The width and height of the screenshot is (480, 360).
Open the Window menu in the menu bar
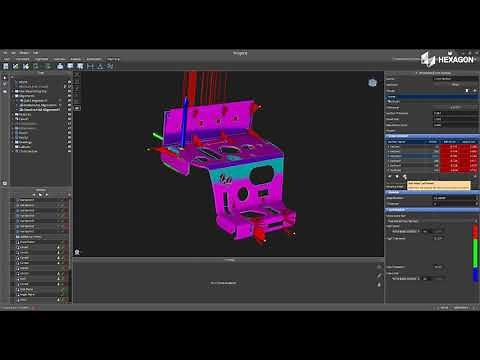(24, 53)
